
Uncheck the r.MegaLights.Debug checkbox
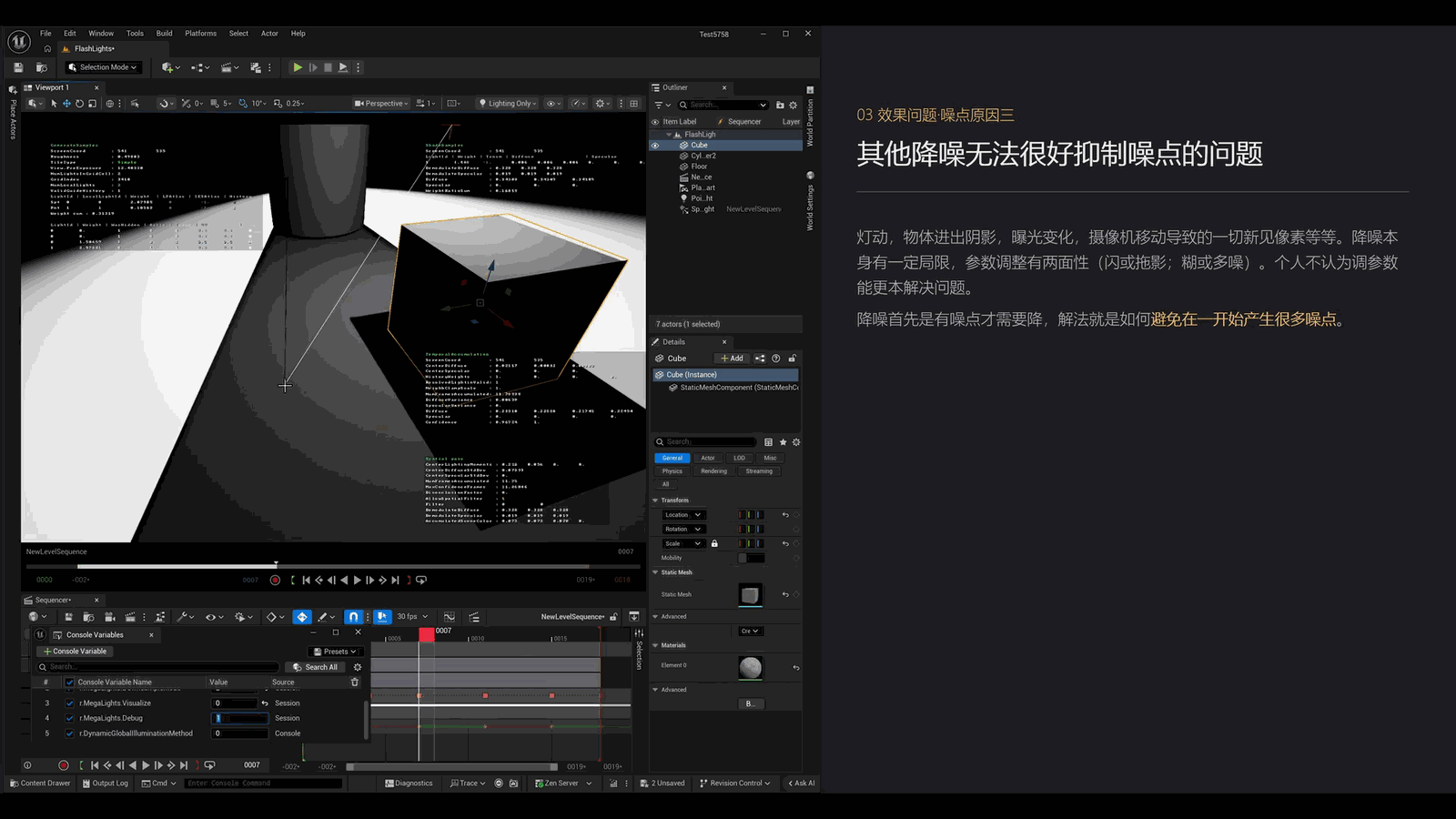(x=69, y=718)
